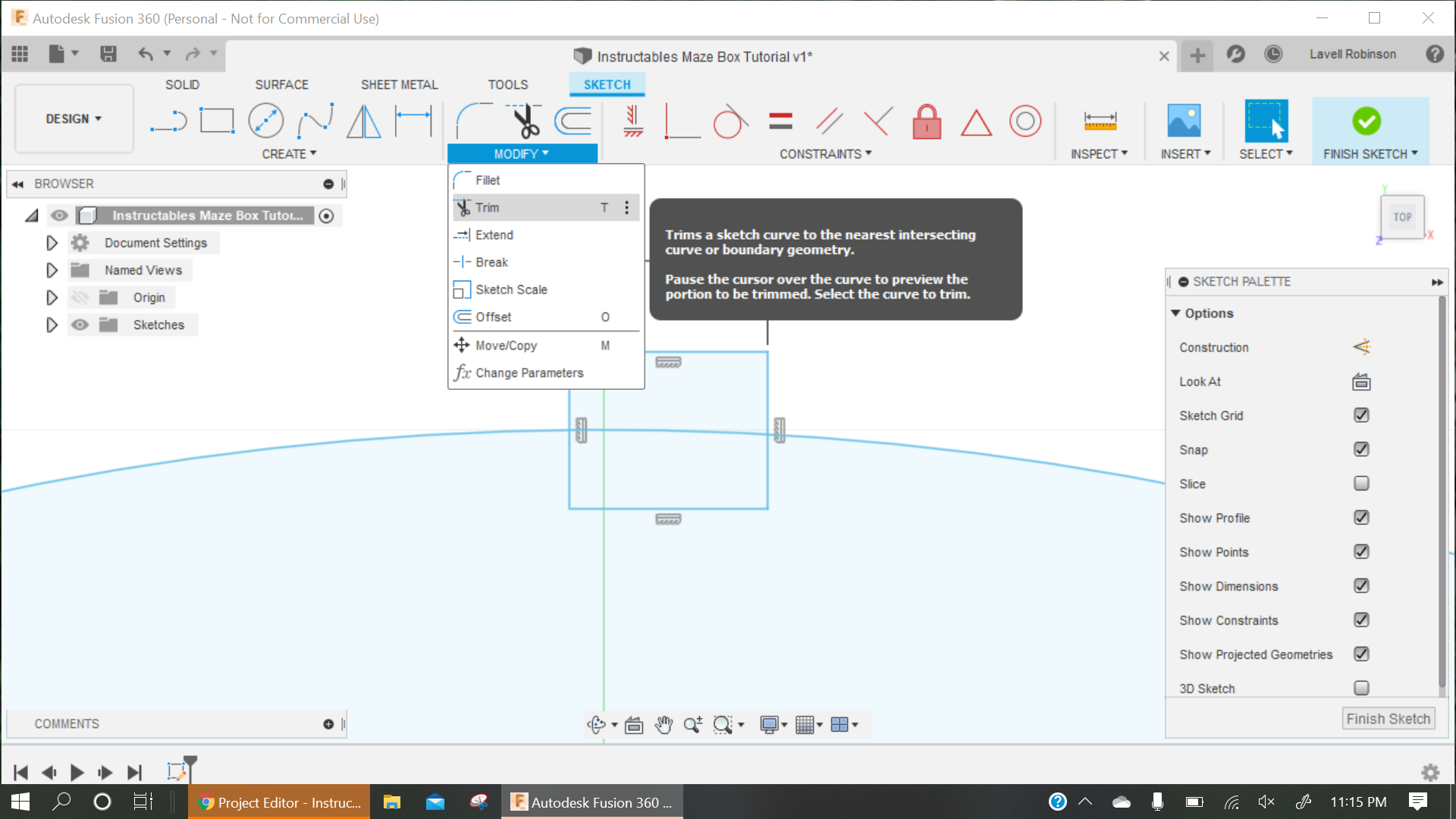
Task: Apply the Equal constraint icon
Action: pyautogui.click(x=780, y=121)
